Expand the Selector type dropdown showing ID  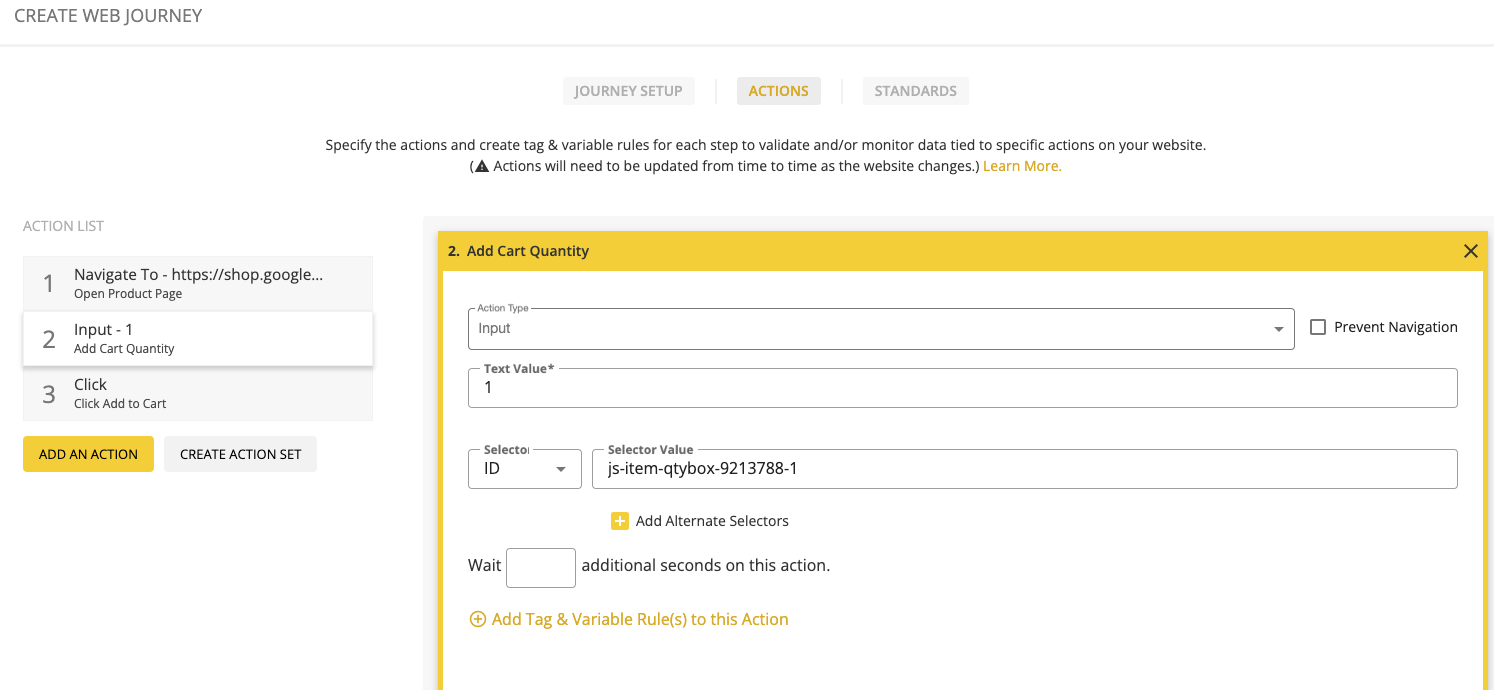click(524, 469)
